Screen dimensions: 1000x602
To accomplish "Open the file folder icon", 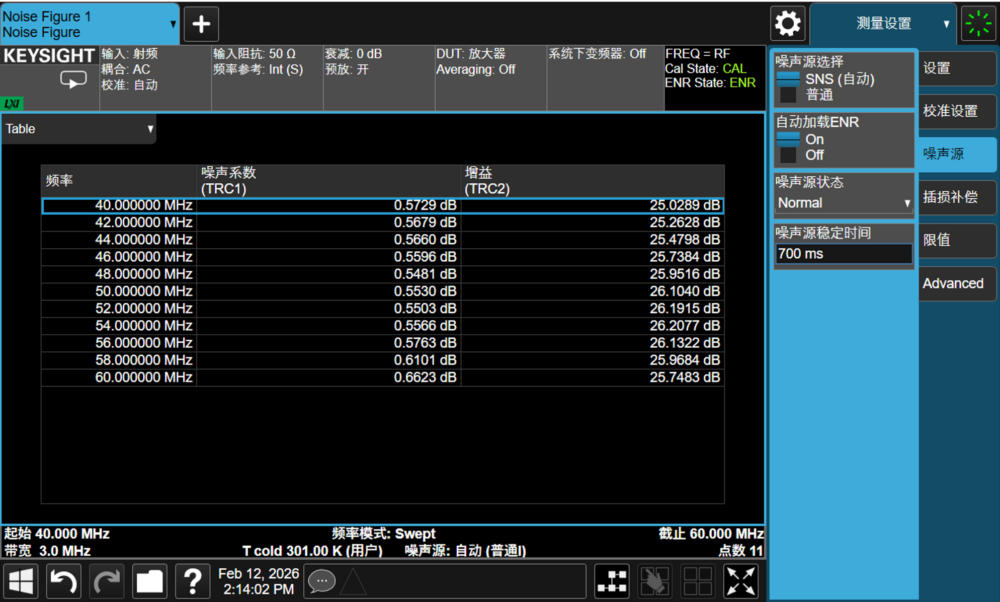I will (150, 581).
